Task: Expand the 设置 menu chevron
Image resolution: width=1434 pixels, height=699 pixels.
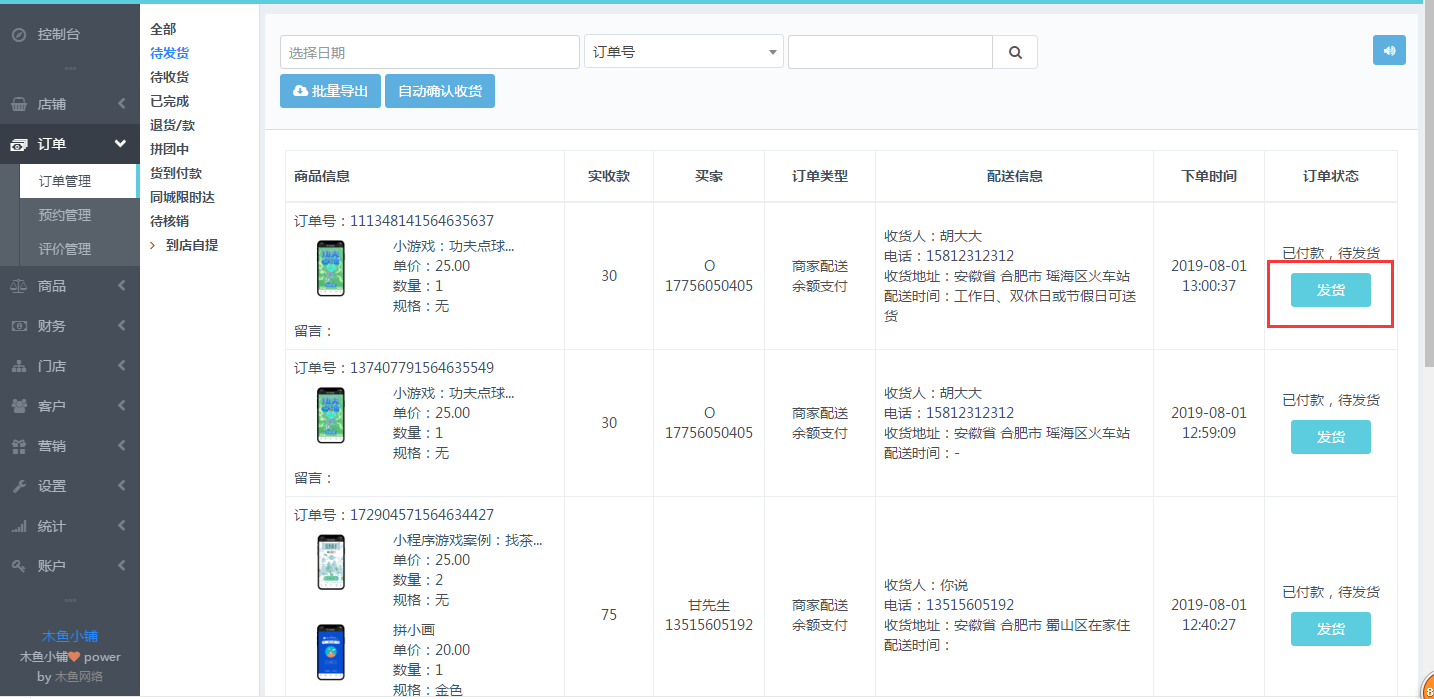Action: [x=121, y=486]
